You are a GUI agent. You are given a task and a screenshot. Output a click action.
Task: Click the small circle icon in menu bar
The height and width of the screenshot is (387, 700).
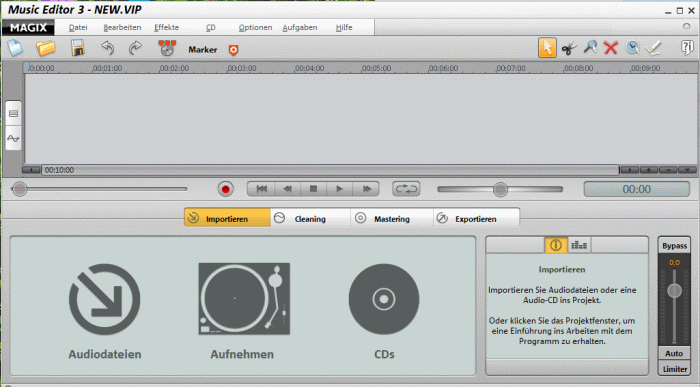tap(687, 27)
